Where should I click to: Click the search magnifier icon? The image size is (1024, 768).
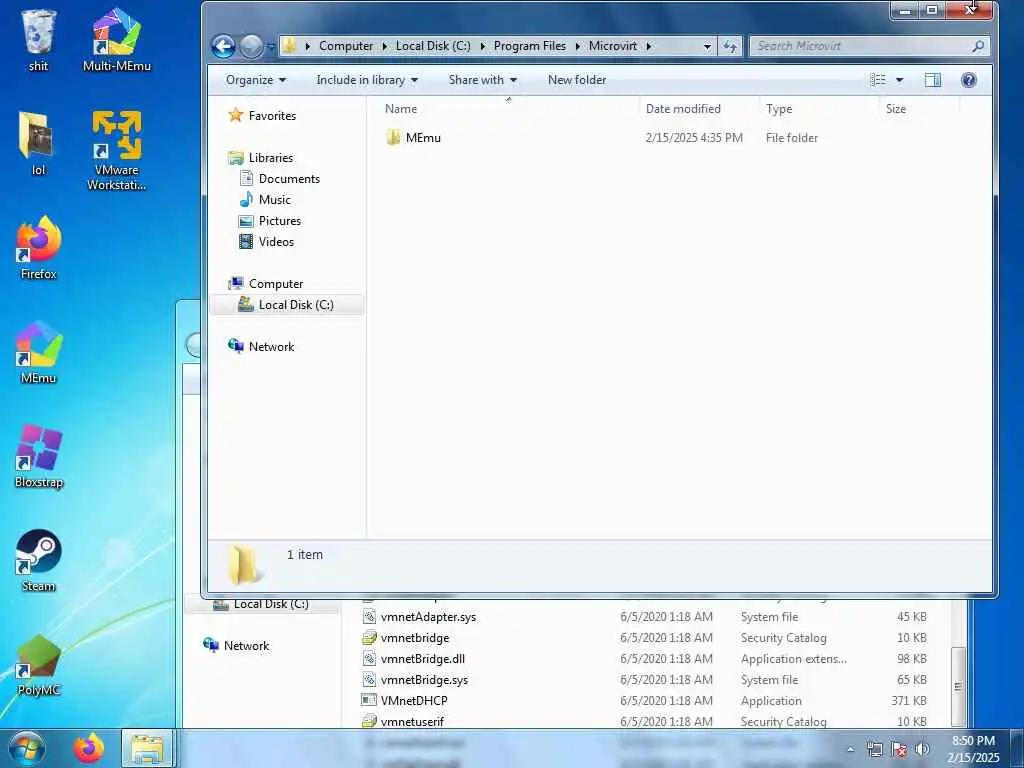coord(978,46)
